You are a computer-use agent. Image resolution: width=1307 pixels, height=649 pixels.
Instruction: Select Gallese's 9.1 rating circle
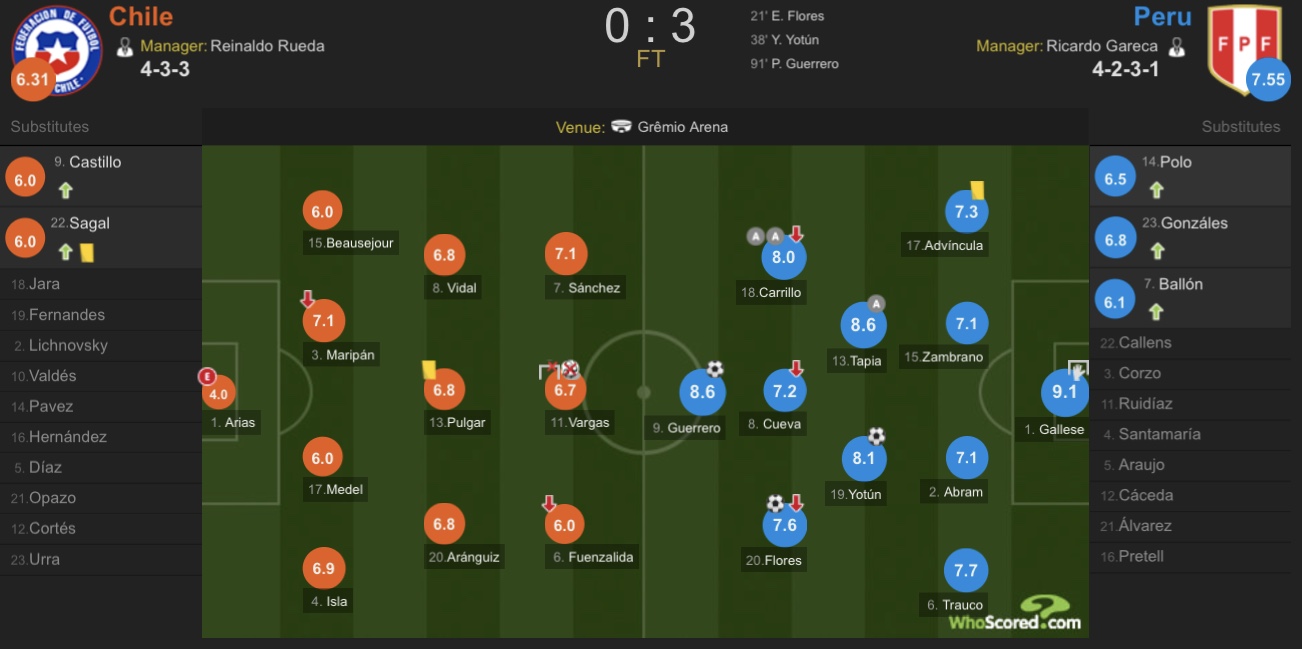(x=1065, y=392)
